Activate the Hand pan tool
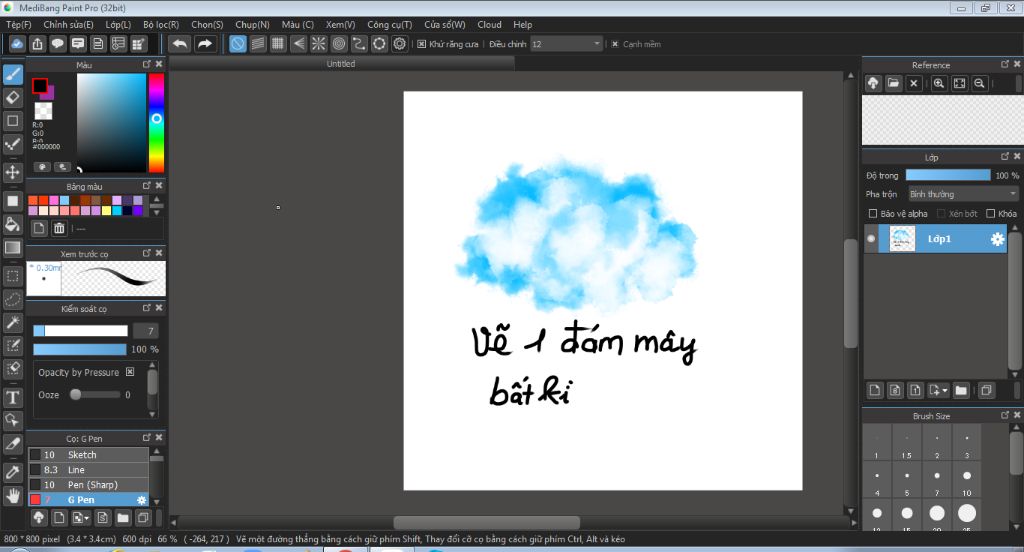The height and width of the screenshot is (552, 1024). (13, 495)
